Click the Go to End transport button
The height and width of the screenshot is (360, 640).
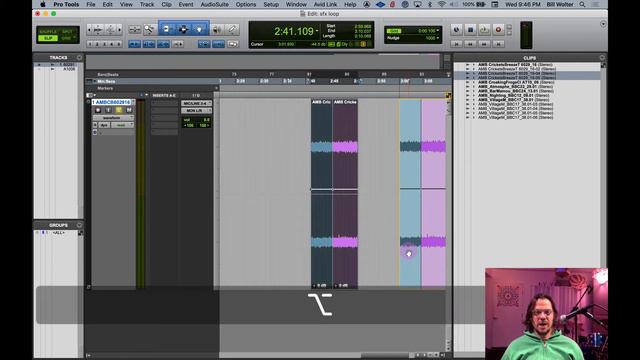click(498, 44)
